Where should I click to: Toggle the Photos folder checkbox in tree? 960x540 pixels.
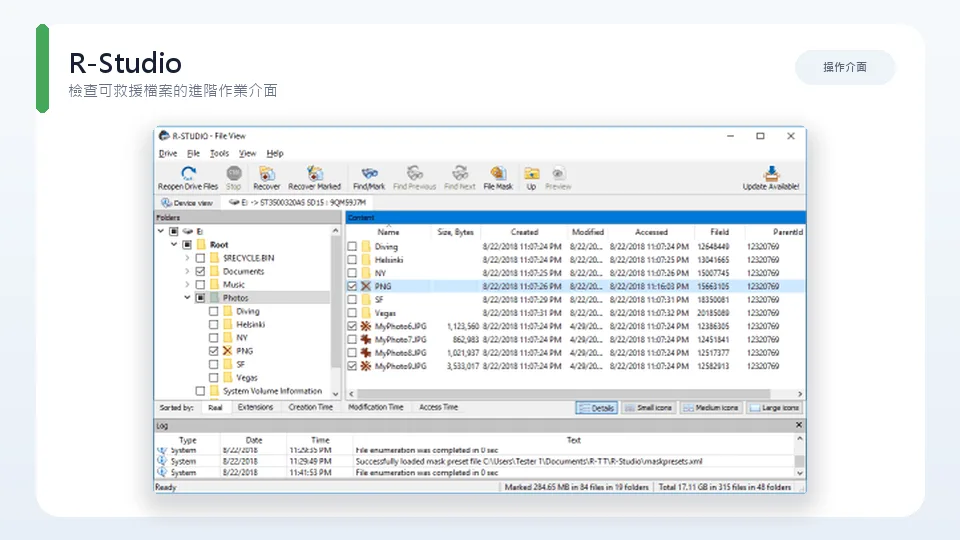click(x=200, y=298)
